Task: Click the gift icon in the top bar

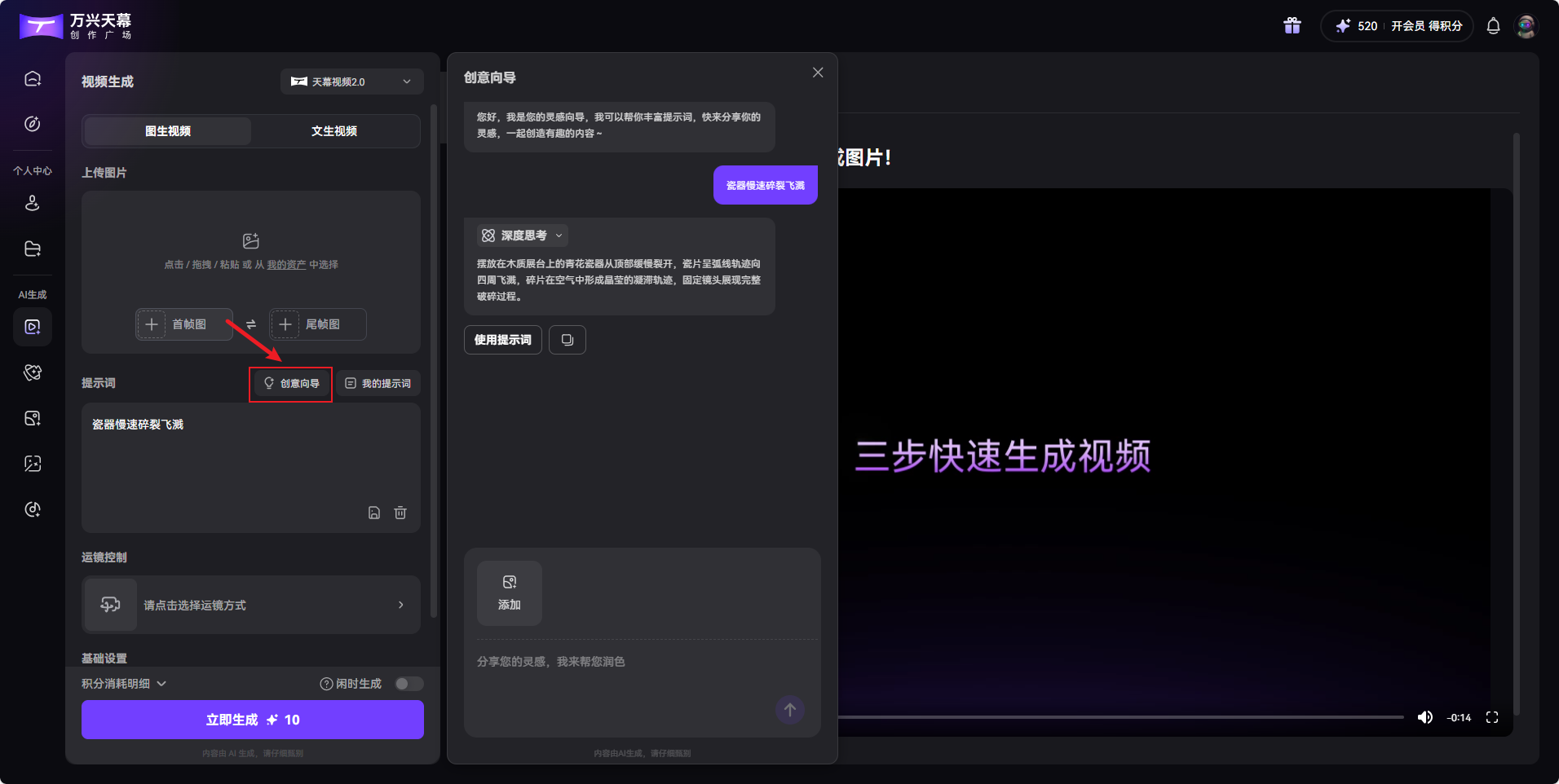Action: pos(1291,25)
